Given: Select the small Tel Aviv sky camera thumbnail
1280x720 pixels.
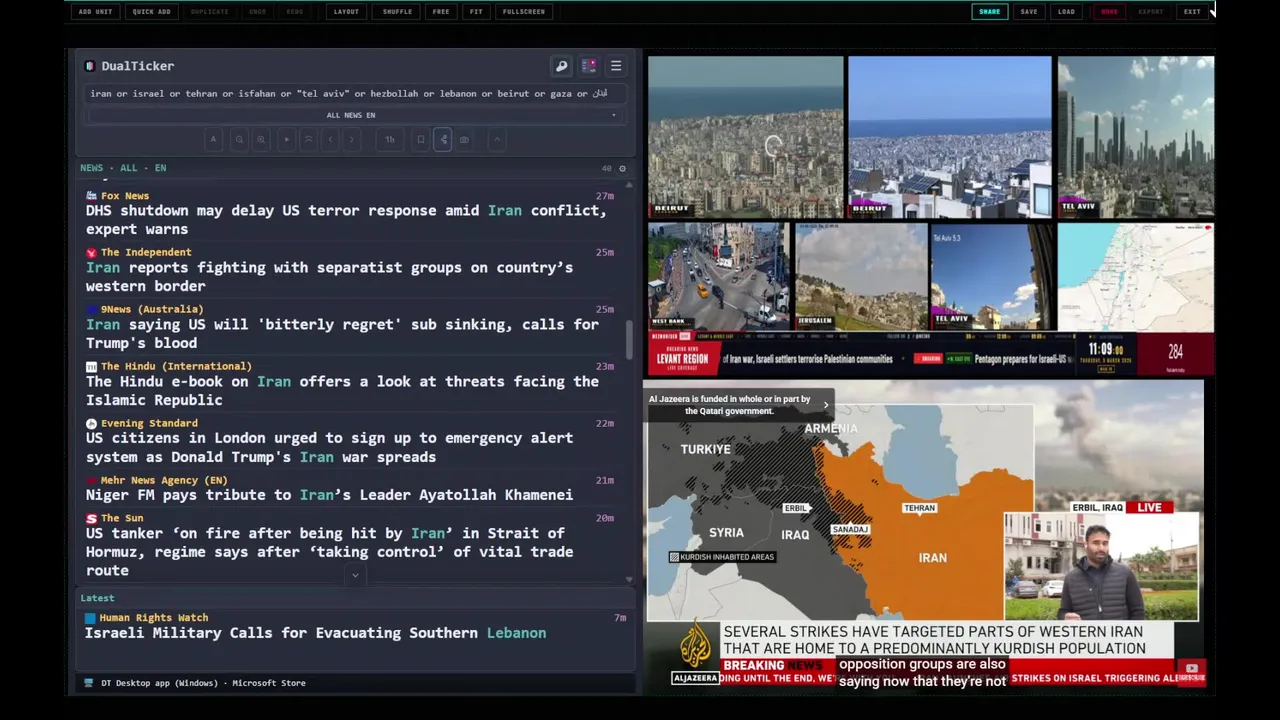Looking at the screenshot, I should click(x=992, y=277).
